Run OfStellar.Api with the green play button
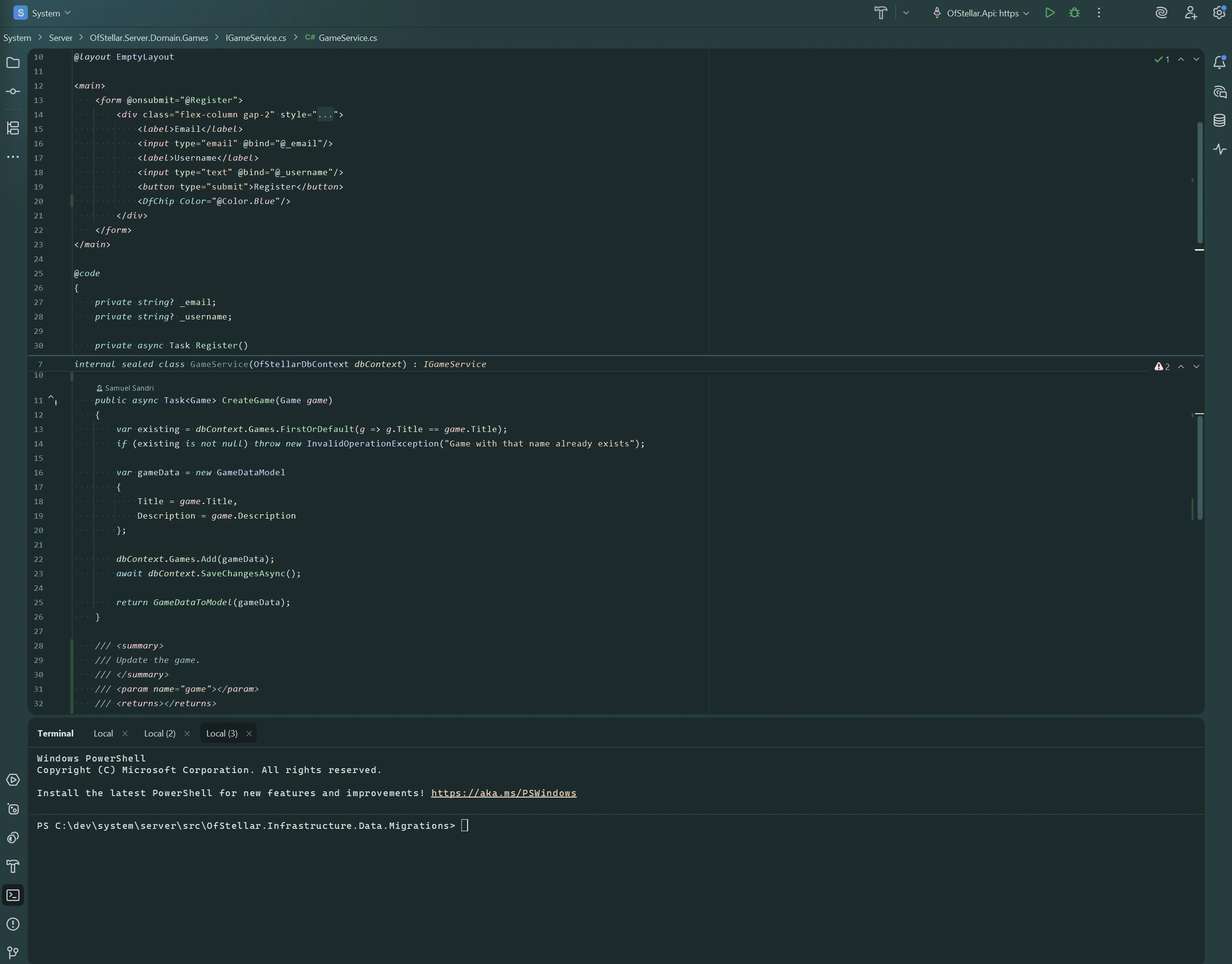 coord(1050,13)
